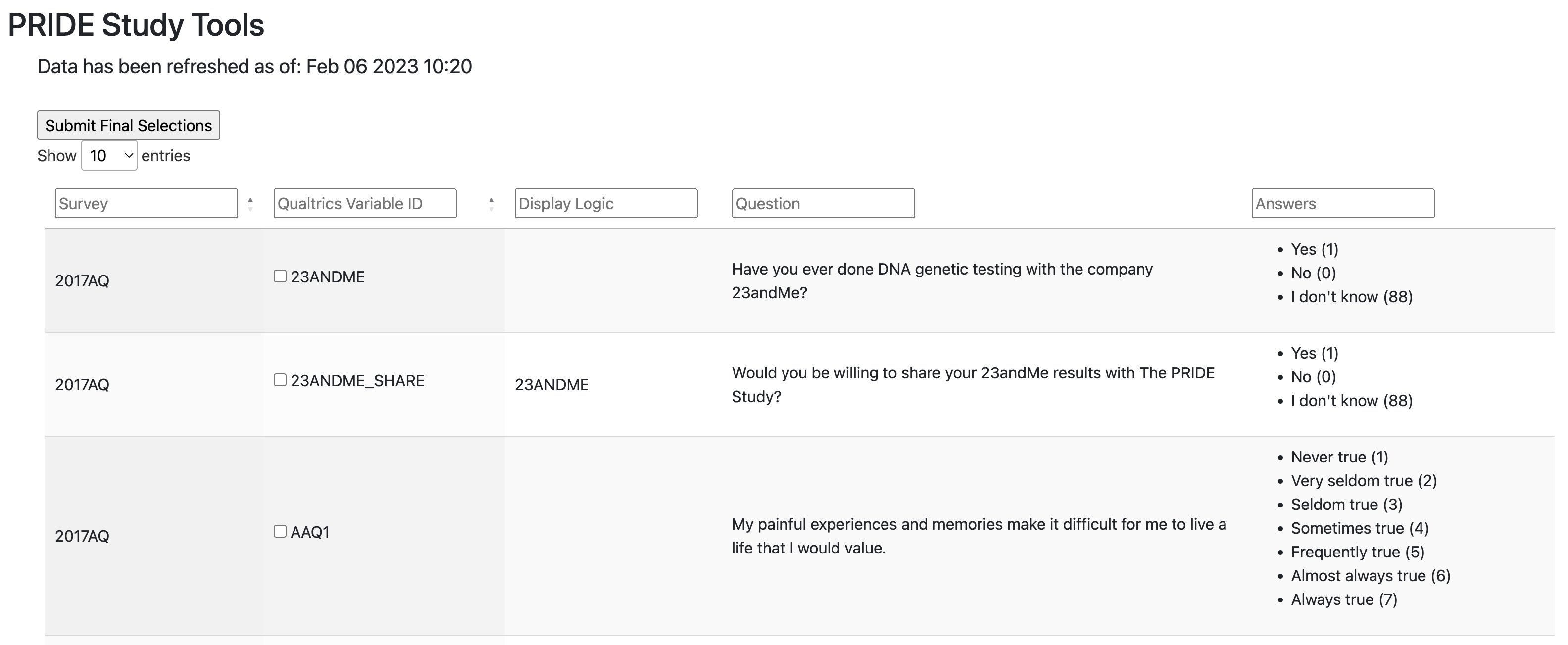
Task: Check the 23ANDME variable checkbox
Action: click(280, 276)
